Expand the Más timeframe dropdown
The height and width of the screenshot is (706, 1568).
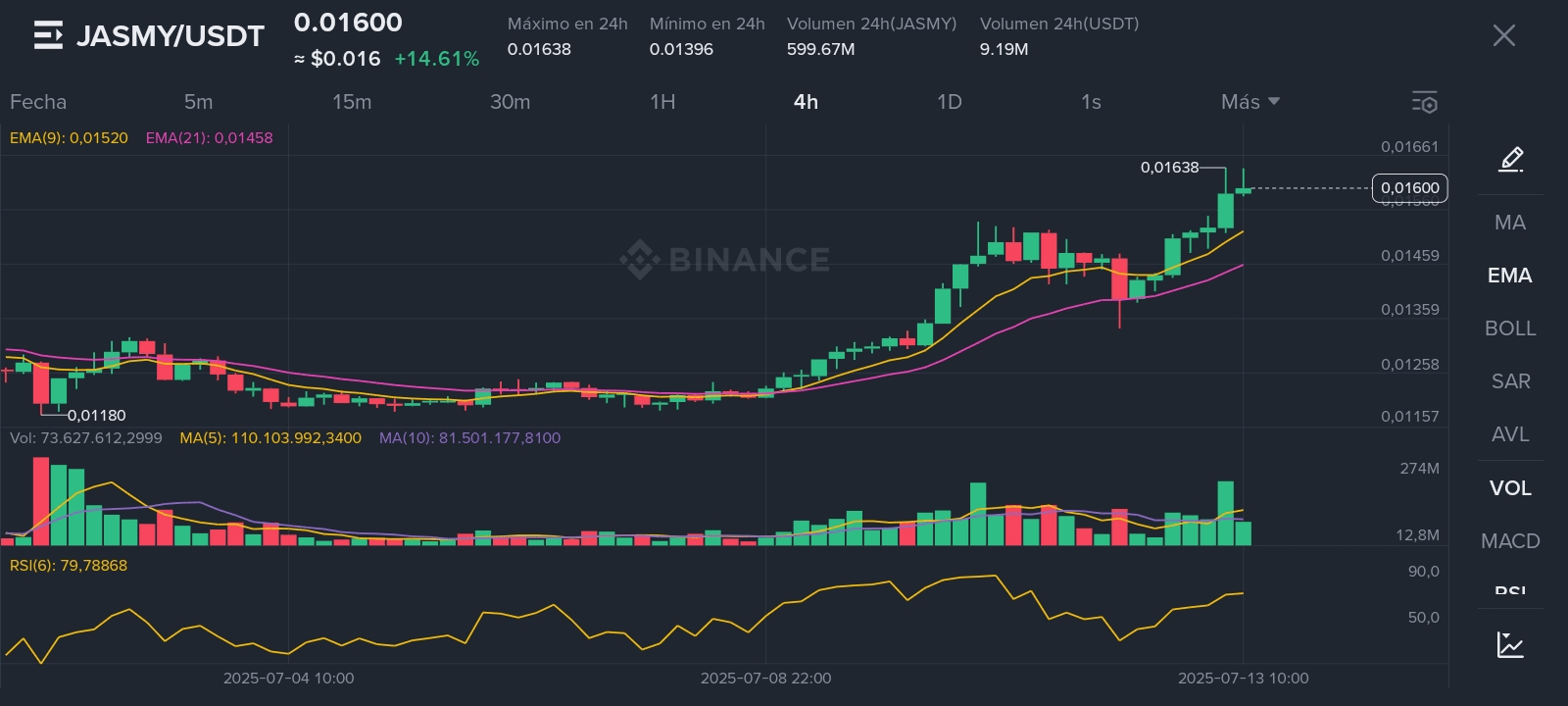point(1250,102)
